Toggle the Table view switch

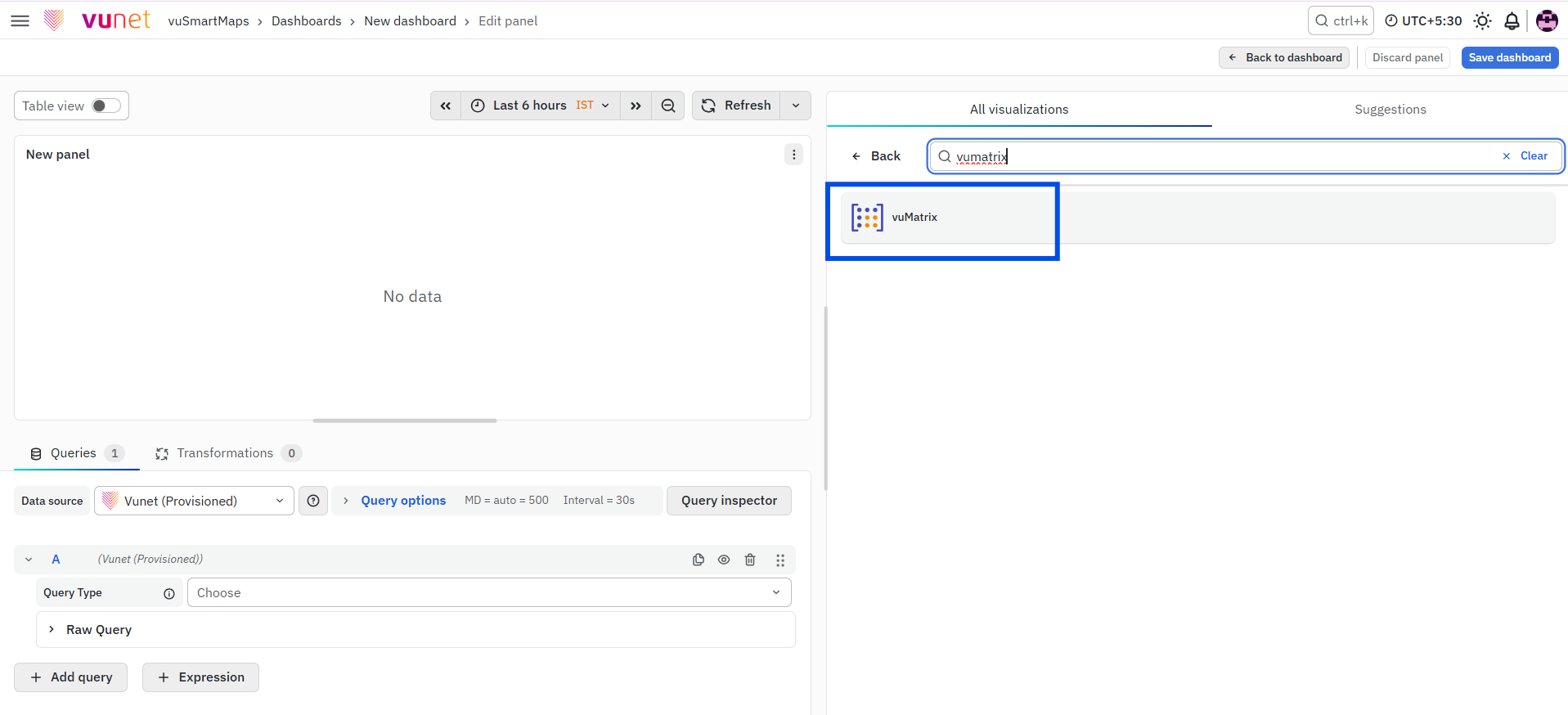[106, 106]
